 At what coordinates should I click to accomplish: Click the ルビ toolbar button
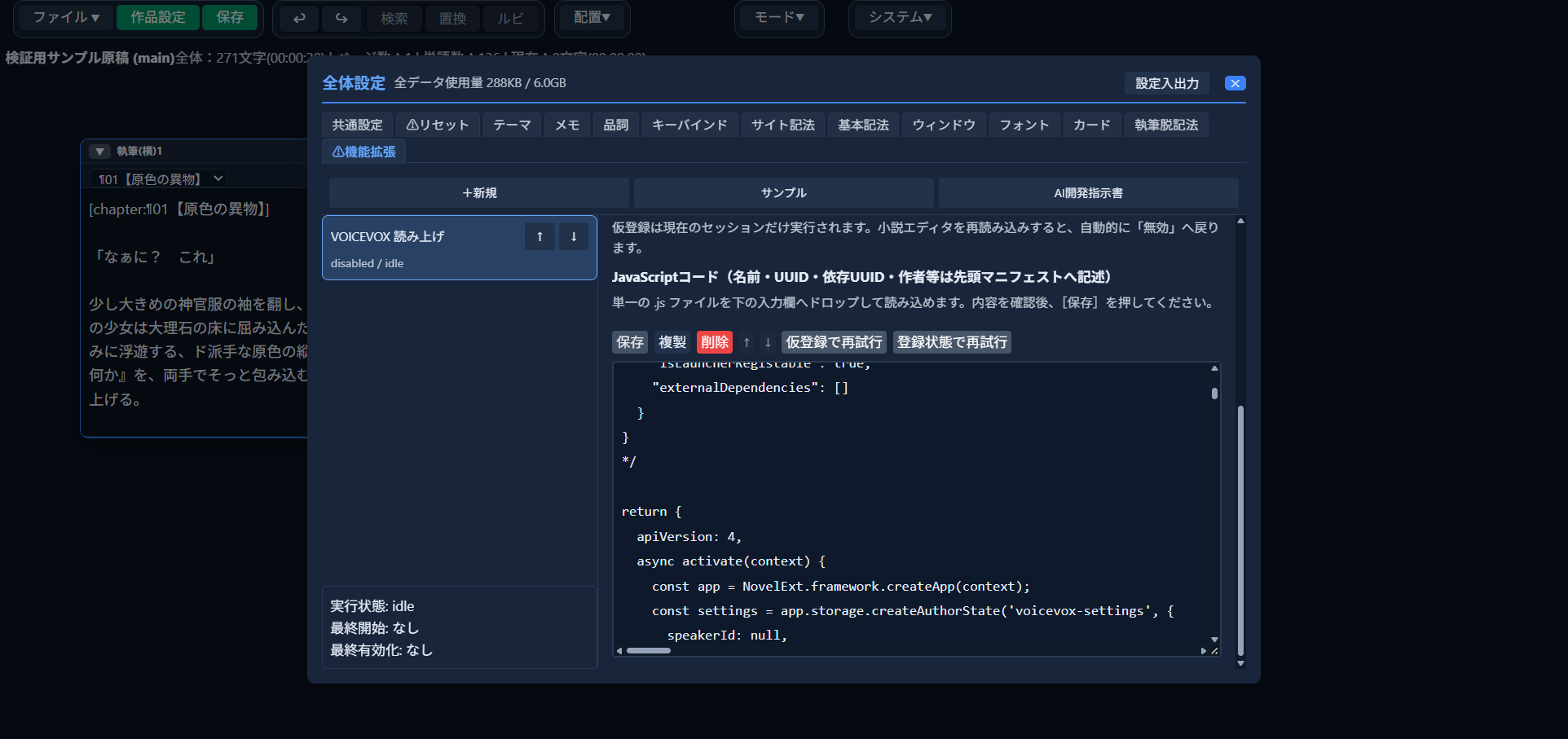coord(511,18)
